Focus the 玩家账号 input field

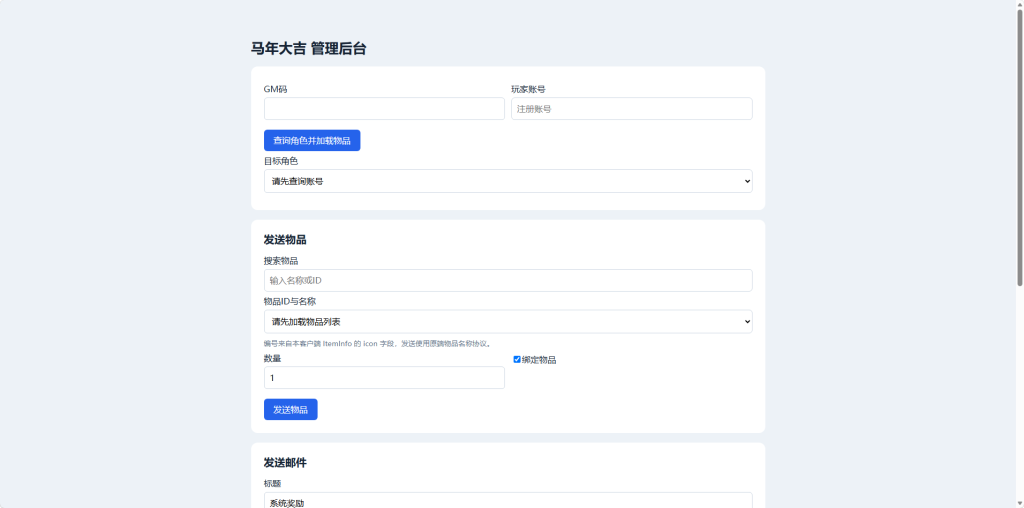(632, 108)
